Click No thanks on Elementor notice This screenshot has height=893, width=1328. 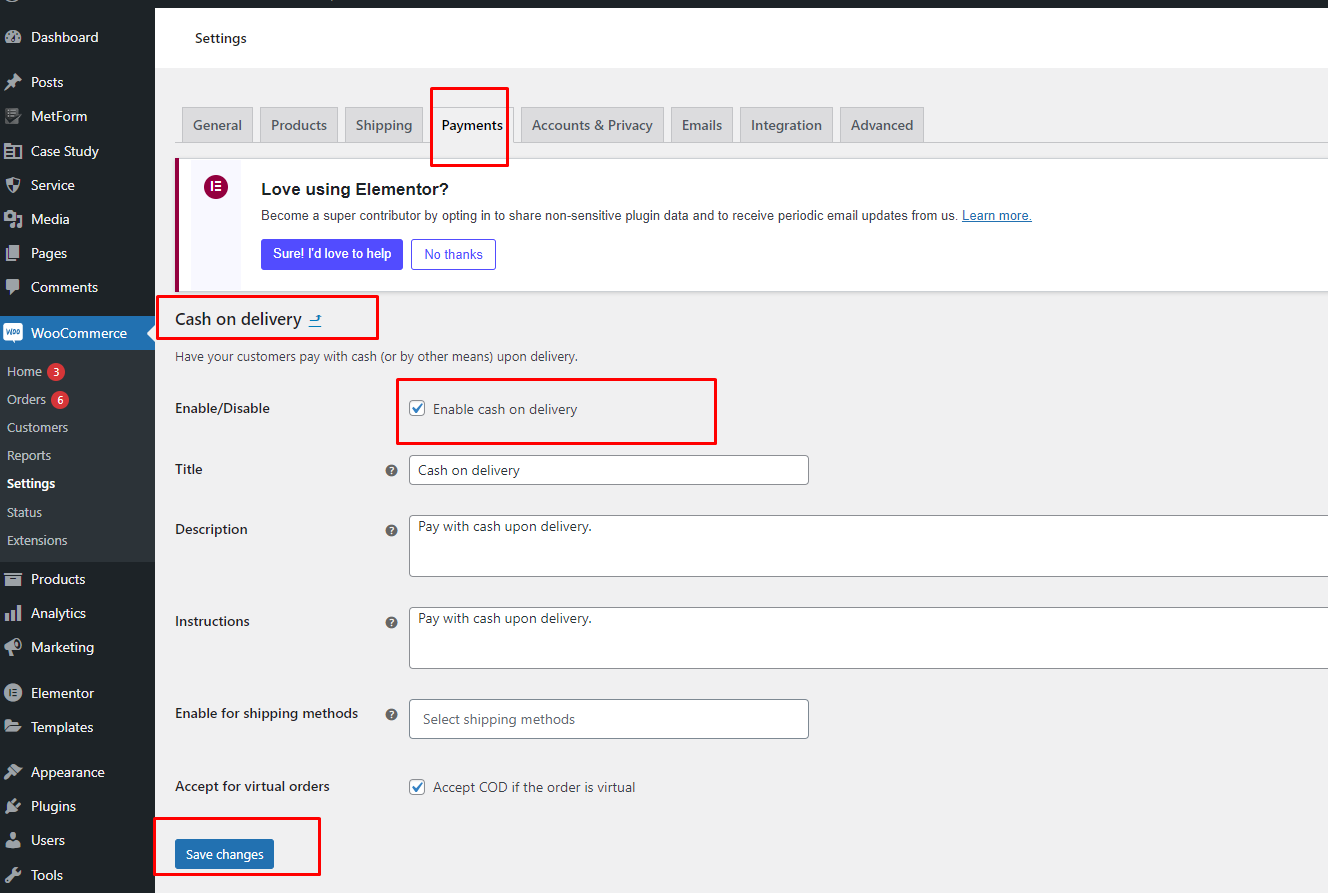click(453, 254)
